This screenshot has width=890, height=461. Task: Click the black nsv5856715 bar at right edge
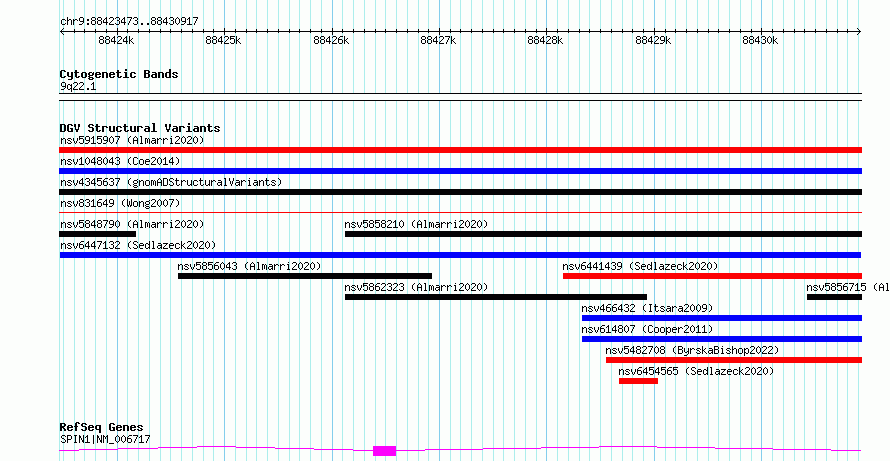tap(834, 297)
